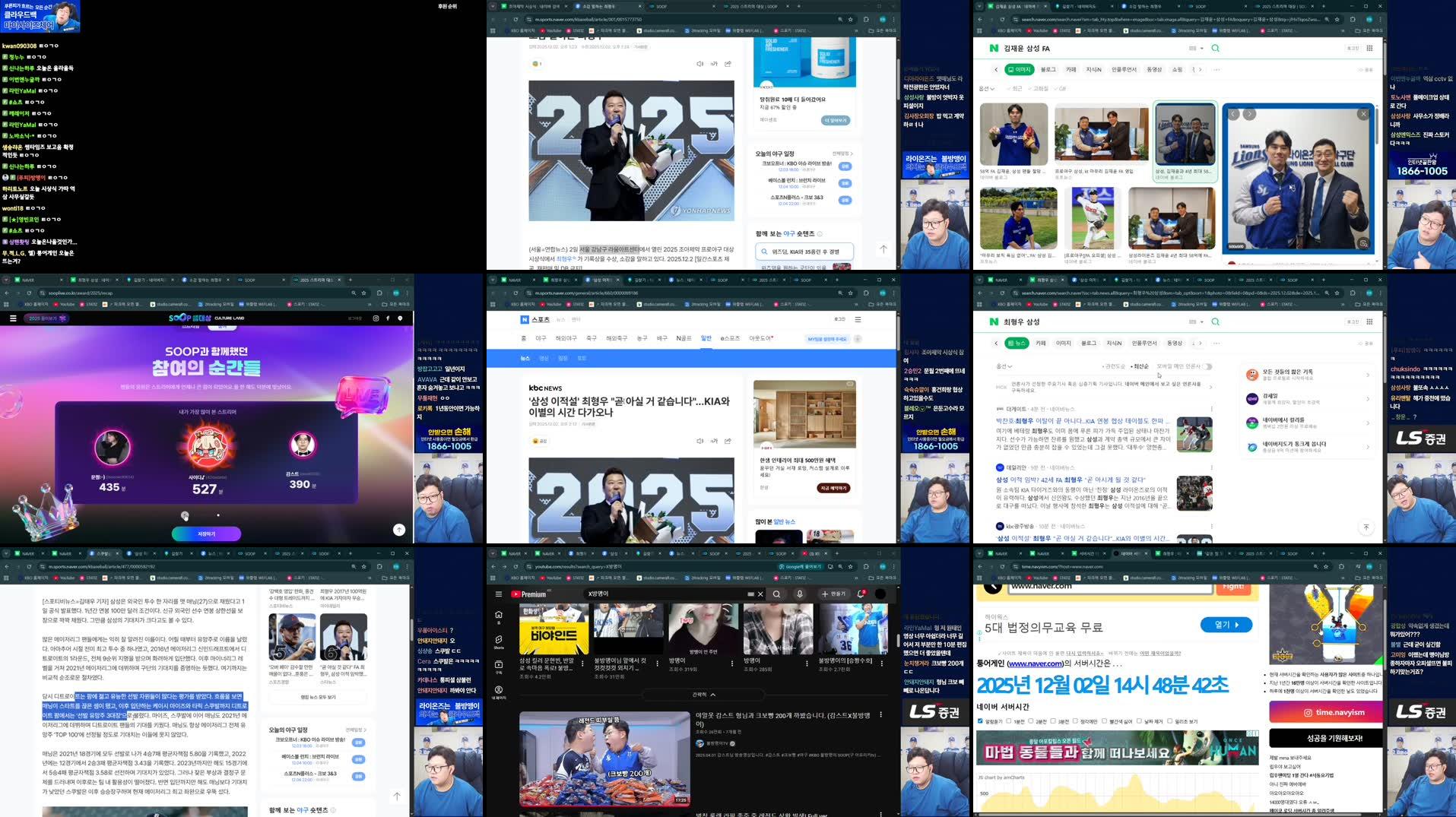Open the 옵션 dropdown on Naver image results
Screen dimensions: 1456x817
click(986, 89)
